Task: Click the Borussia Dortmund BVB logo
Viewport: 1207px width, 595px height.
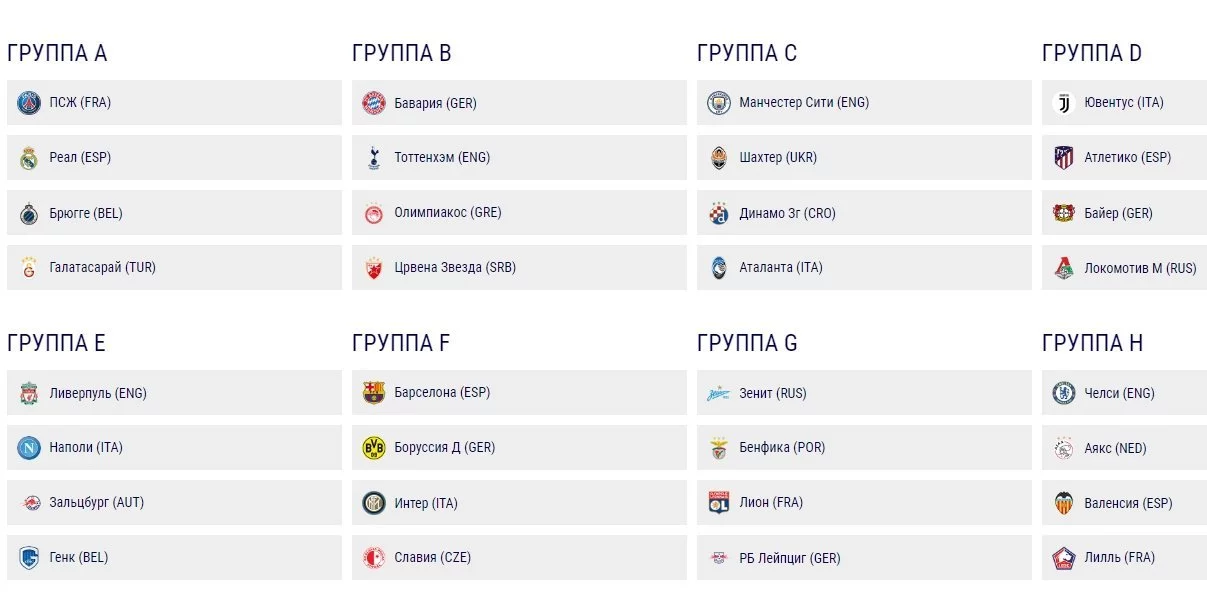Action: [374, 448]
